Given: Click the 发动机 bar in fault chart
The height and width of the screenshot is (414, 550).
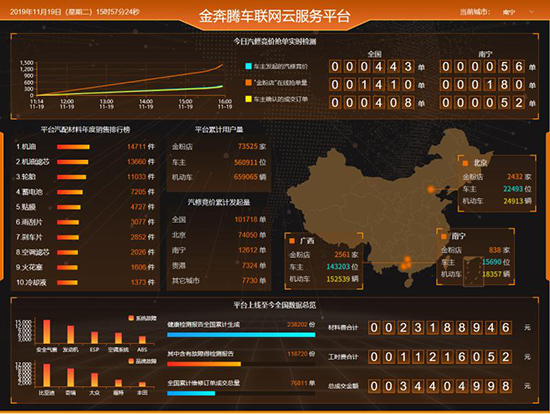Looking at the screenshot, I should point(71,335).
